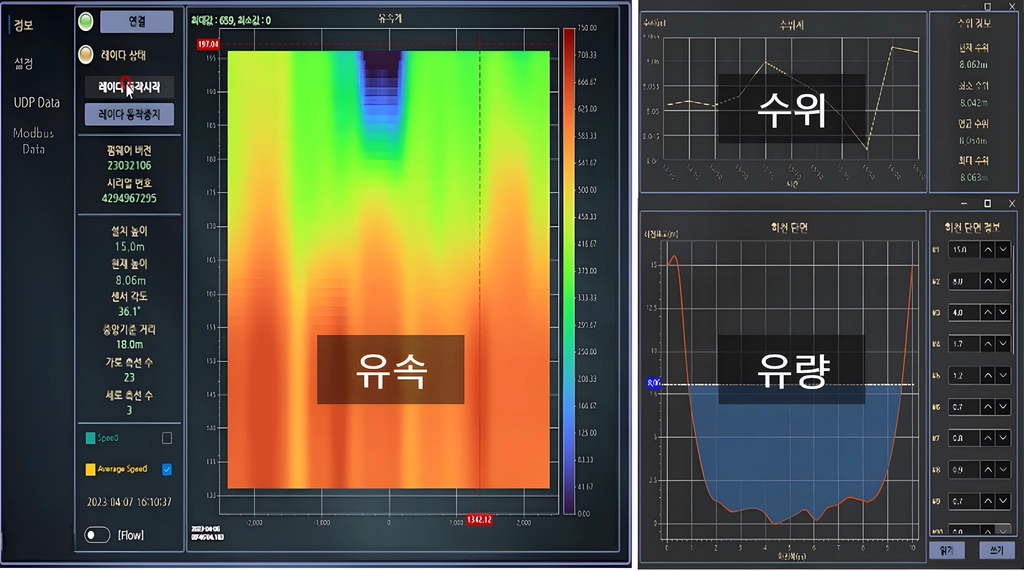Click the 1.2 cross-section input field
The image size is (1024, 571).
point(964,376)
